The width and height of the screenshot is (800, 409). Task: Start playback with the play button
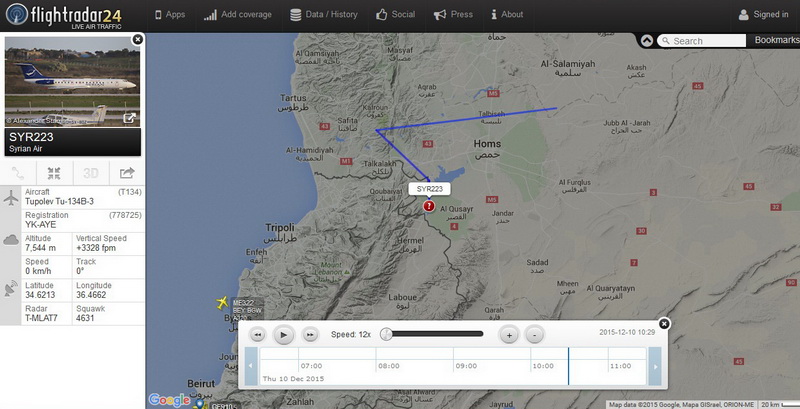[284, 335]
